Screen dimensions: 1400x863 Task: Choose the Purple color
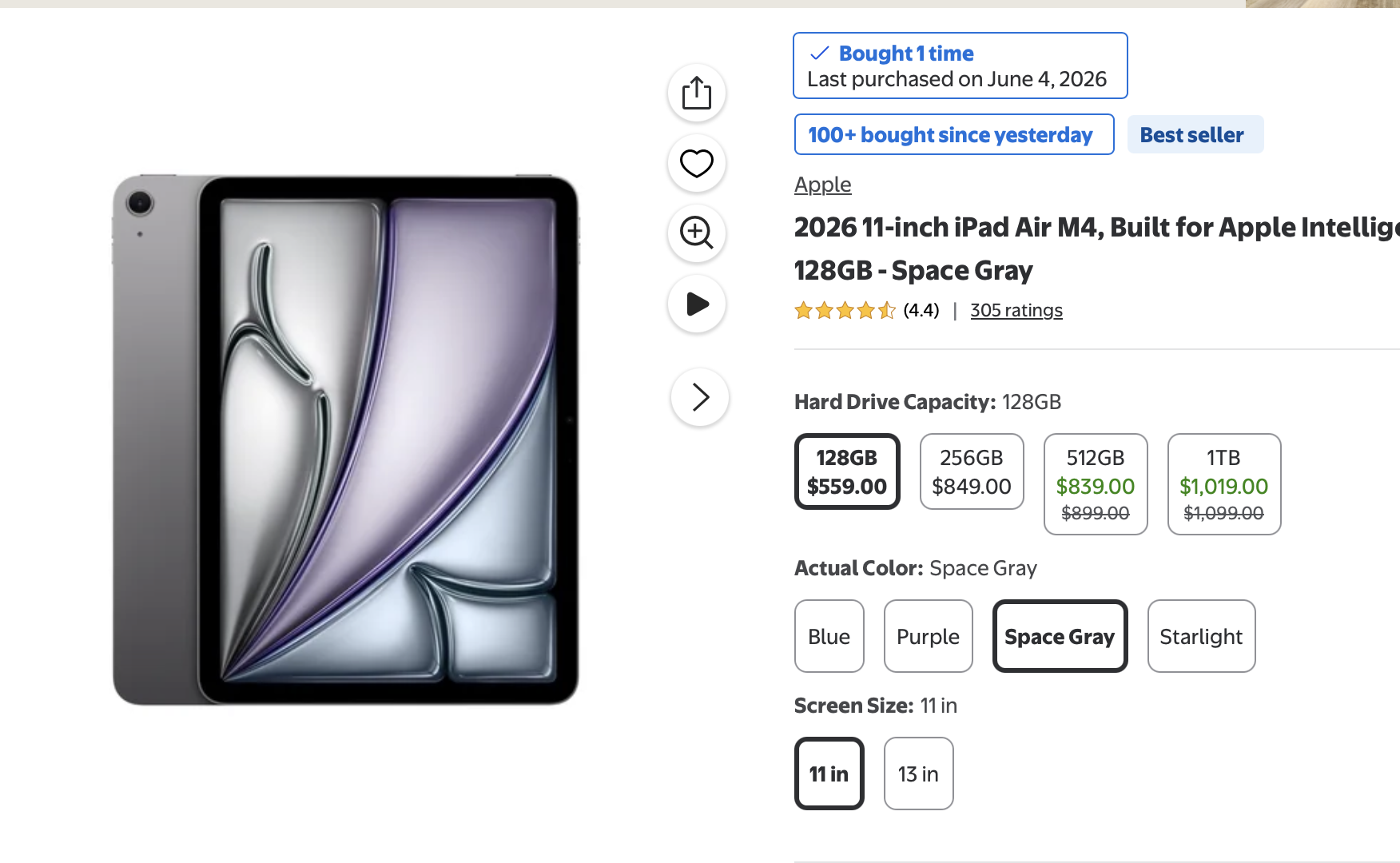pos(929,636)
